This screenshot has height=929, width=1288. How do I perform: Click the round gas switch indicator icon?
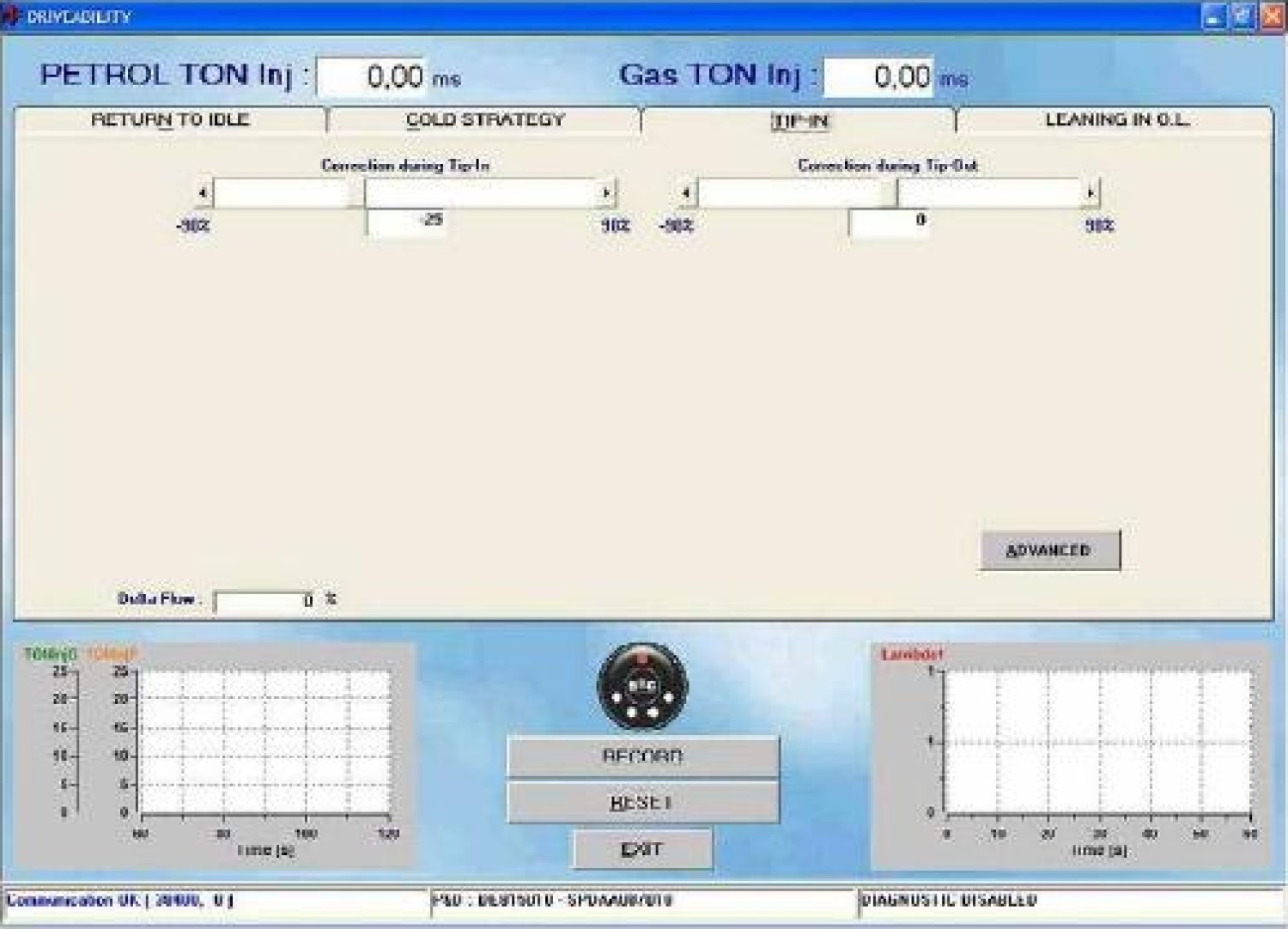pos(642,687)
